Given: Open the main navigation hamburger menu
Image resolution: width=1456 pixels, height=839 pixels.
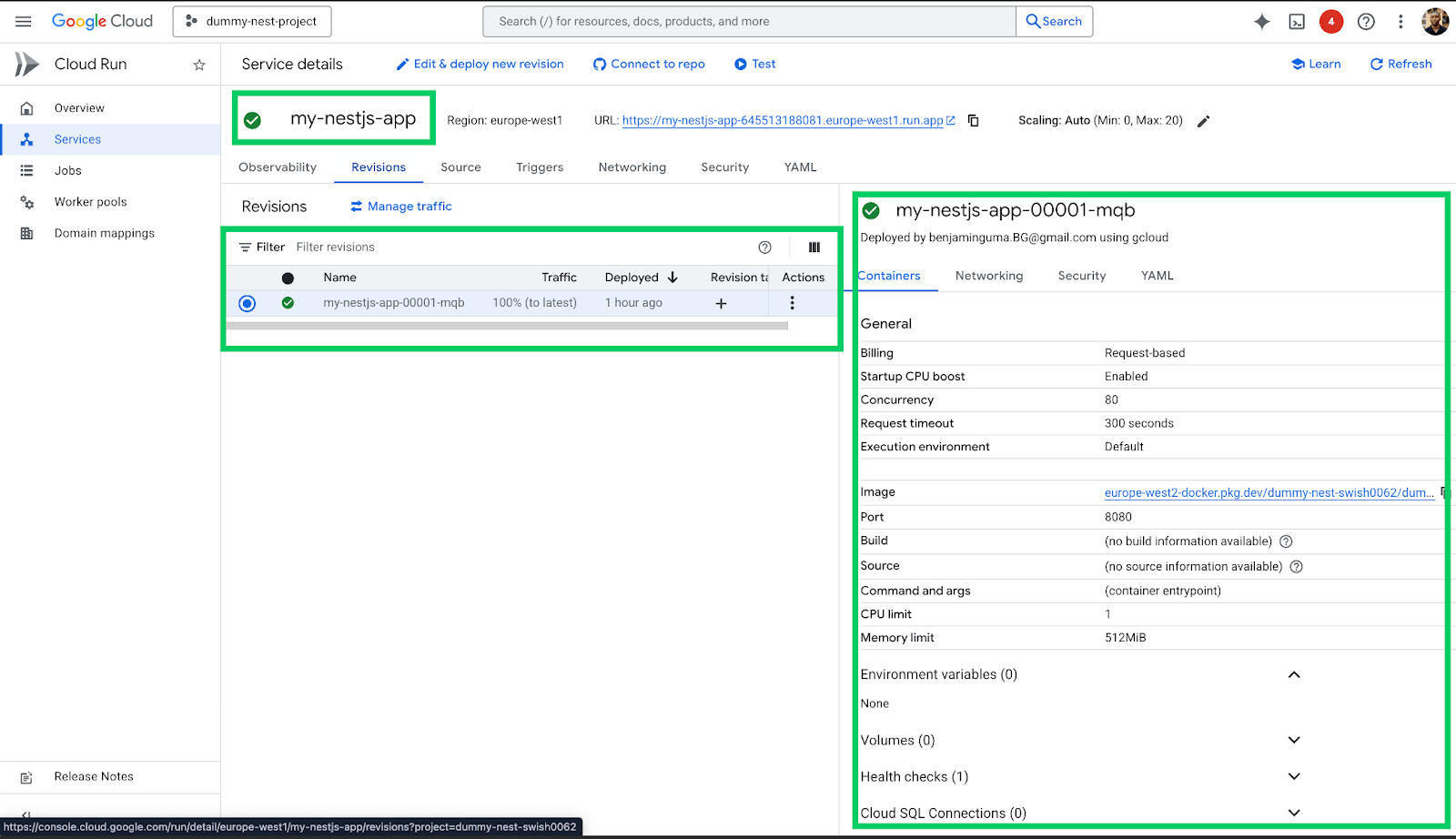Looking at the screenshot, I should [x=24, y=21].
